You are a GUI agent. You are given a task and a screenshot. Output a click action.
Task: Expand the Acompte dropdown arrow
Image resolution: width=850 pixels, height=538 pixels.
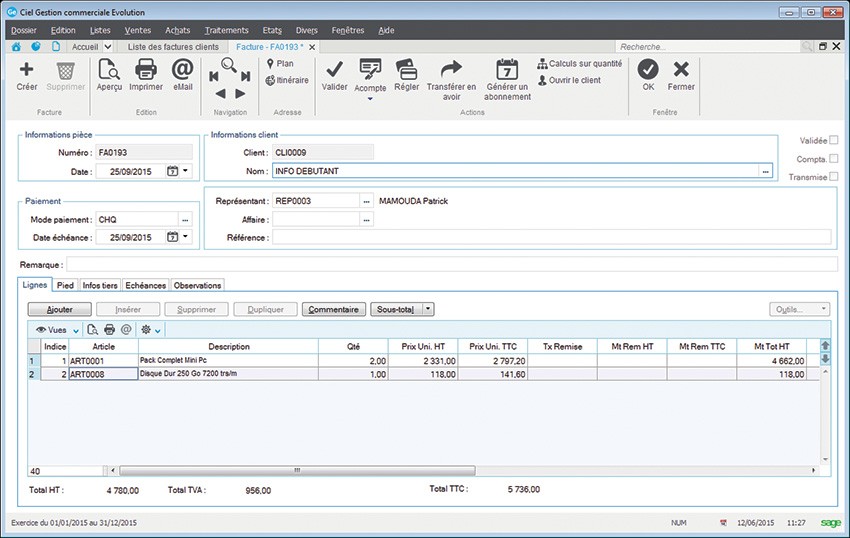coord(370,99)
